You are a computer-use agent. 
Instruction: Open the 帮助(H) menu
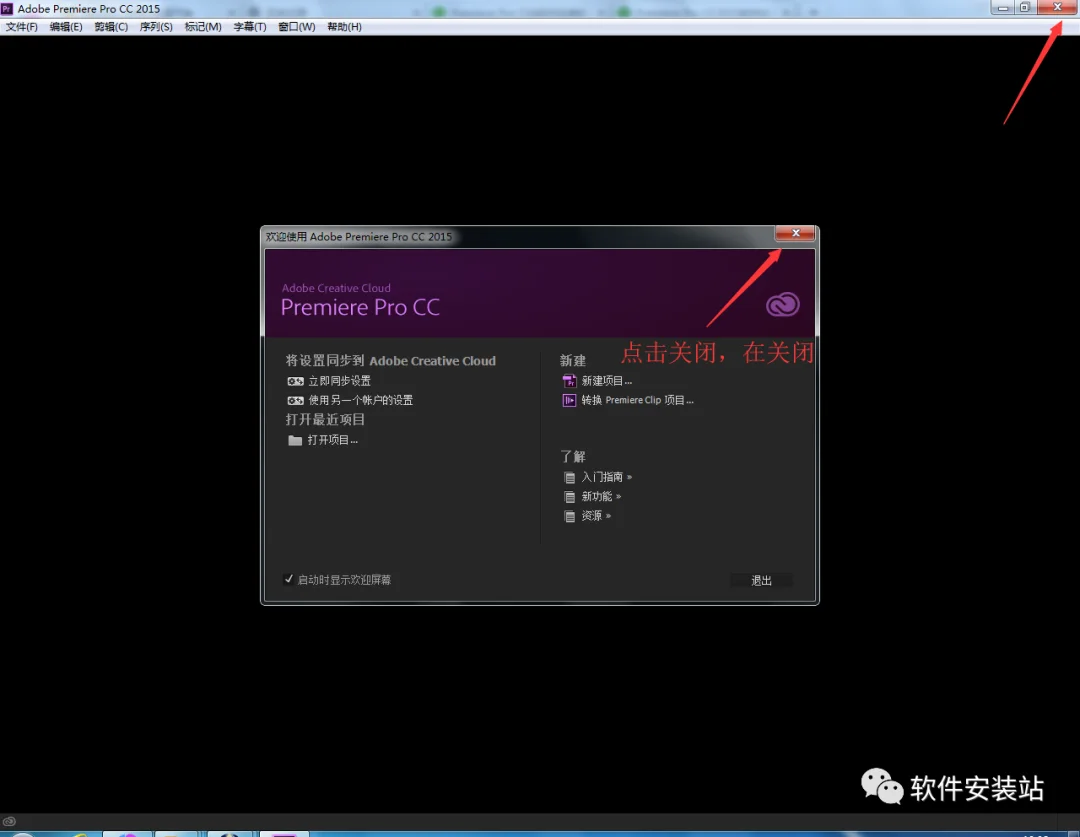[344, 27]
